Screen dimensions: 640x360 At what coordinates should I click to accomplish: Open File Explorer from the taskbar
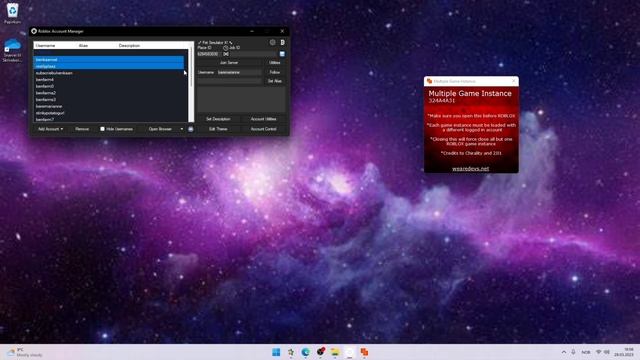(335, 352)
